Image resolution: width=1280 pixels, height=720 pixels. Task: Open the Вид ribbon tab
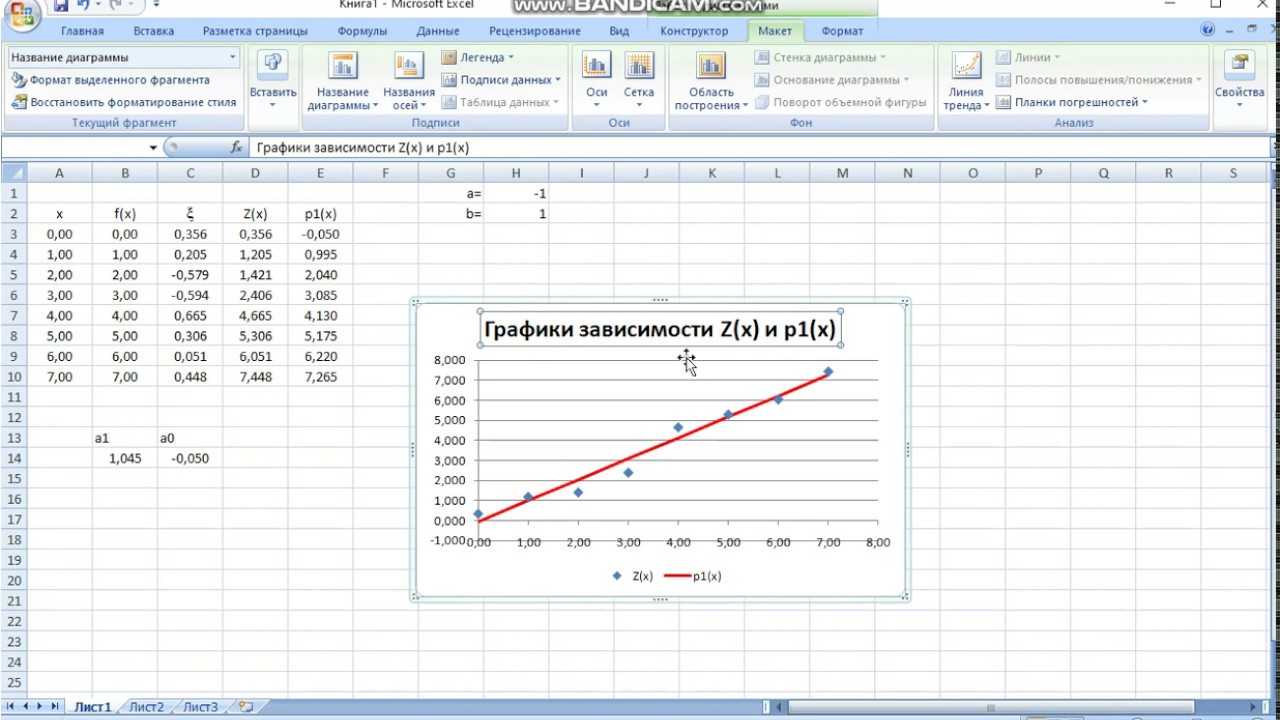tap(619, 31)
